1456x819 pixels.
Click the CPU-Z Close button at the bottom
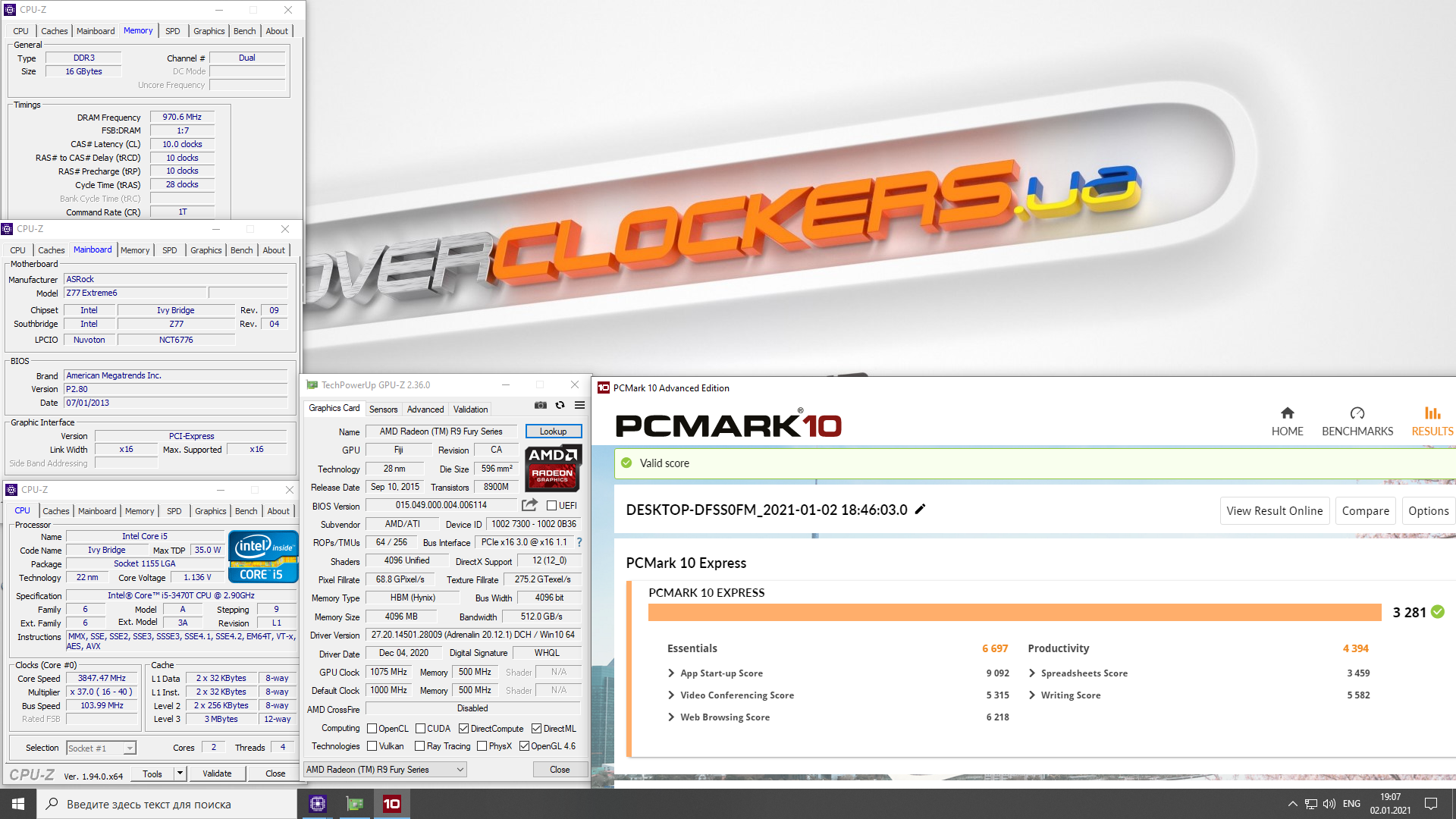pyautogui.click(x=275, y=773)
